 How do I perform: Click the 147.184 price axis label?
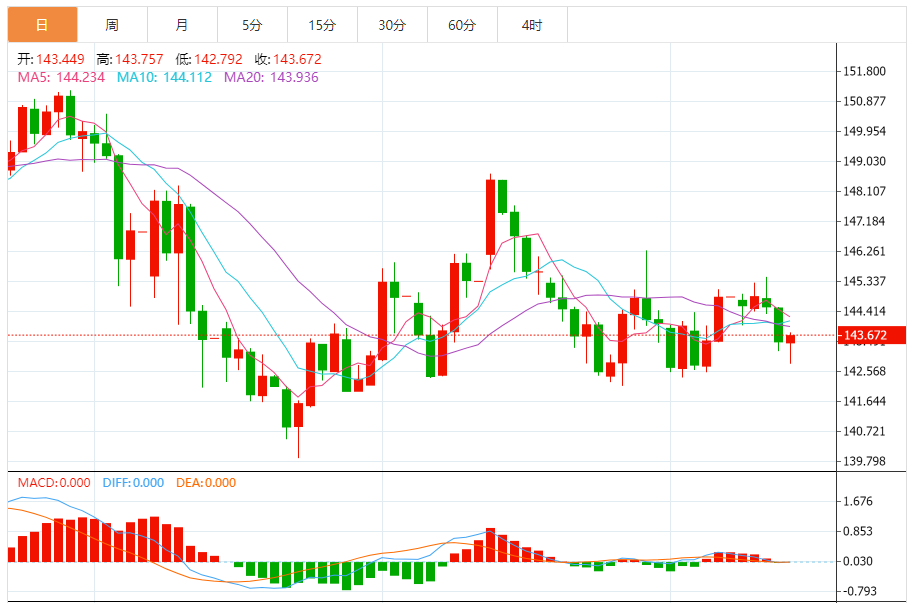point(864,221)
